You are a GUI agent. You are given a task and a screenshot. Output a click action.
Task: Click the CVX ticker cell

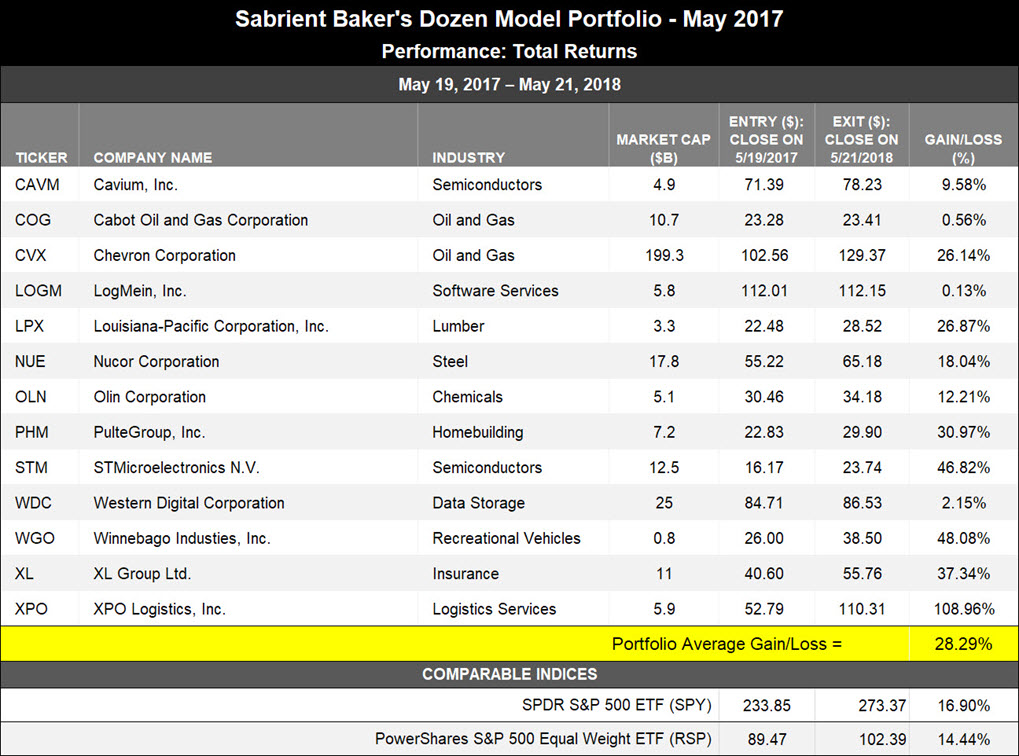pos(31,255)
